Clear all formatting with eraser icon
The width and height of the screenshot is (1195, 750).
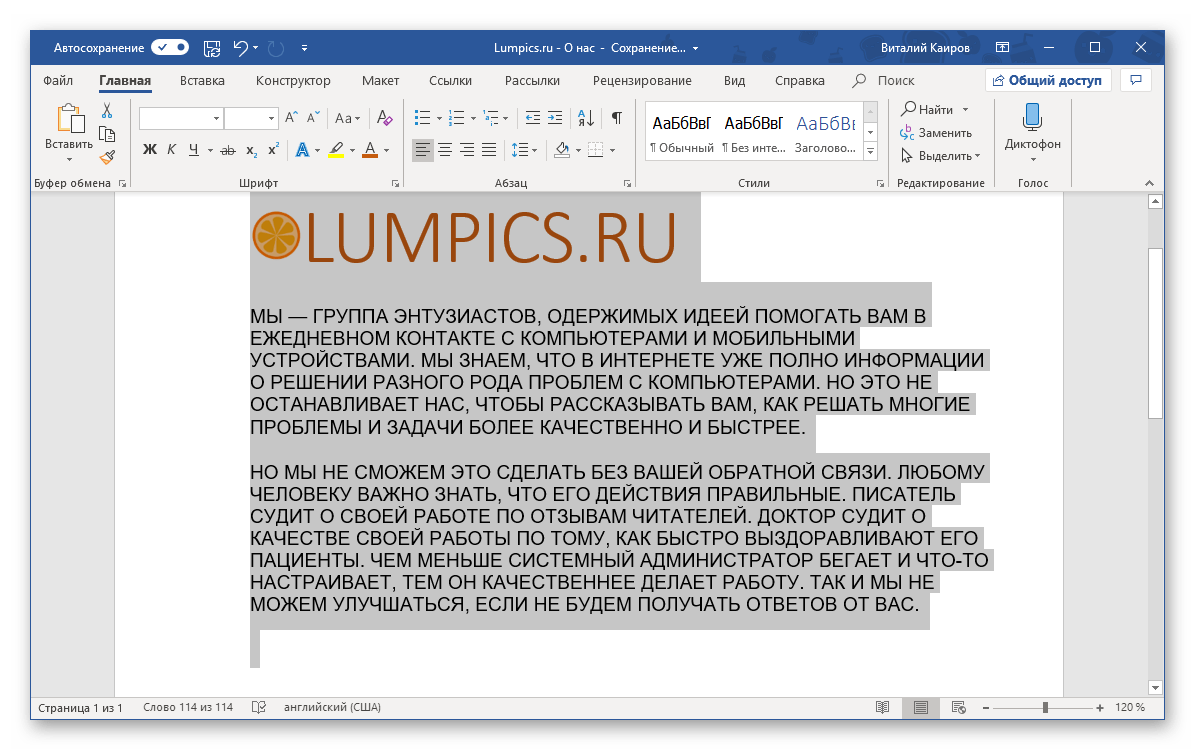pyautogui.click(x=384, y=118)
